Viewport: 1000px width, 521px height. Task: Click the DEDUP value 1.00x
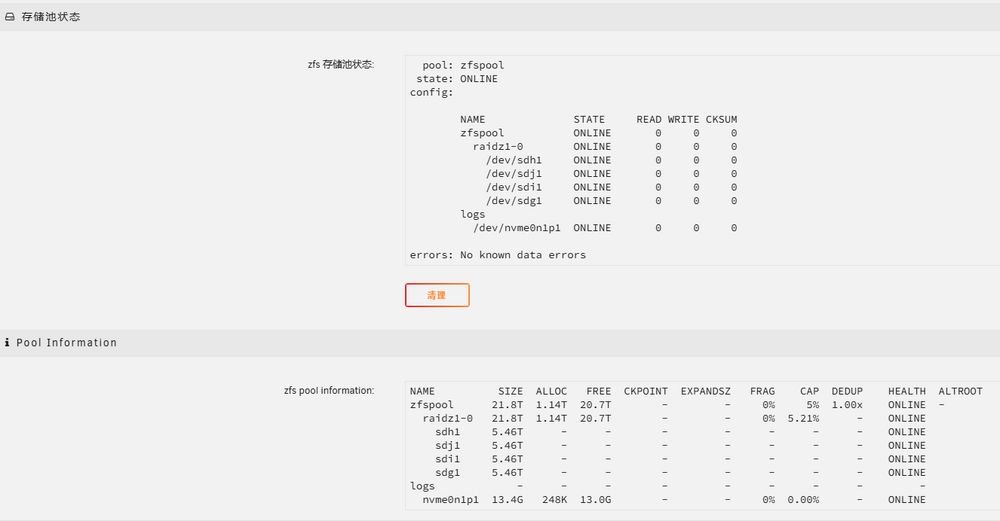pyautogui.click(x=847, y=405)
